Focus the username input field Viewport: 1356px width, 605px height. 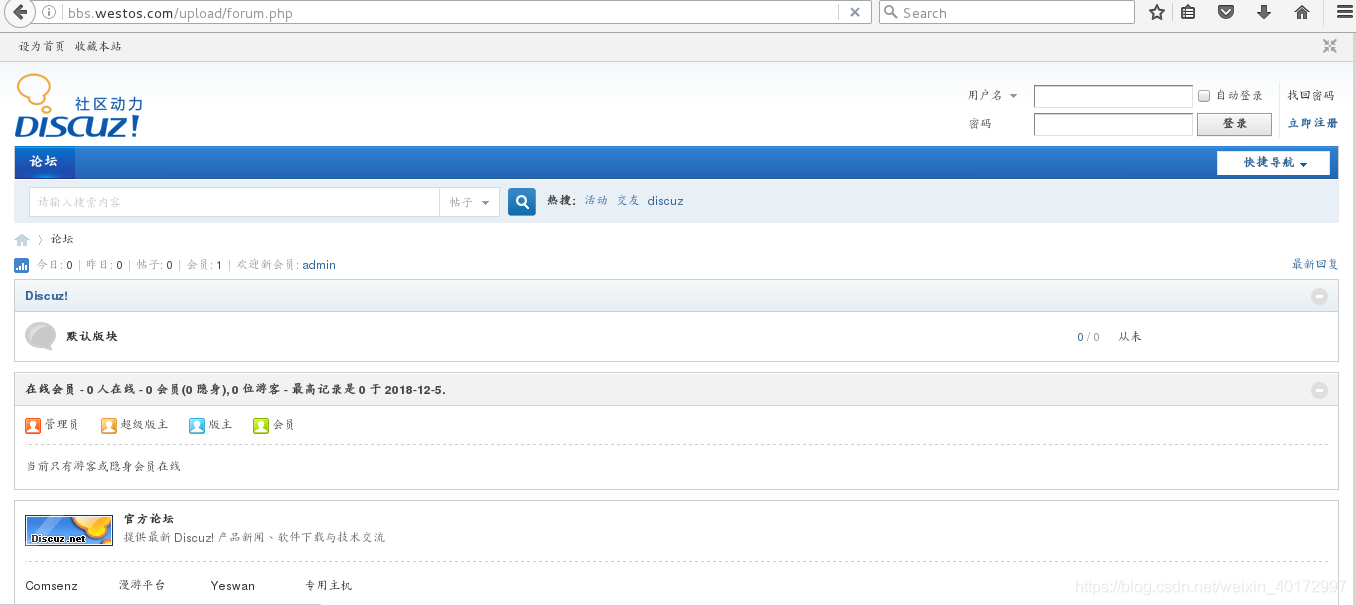click(1113, 96)
